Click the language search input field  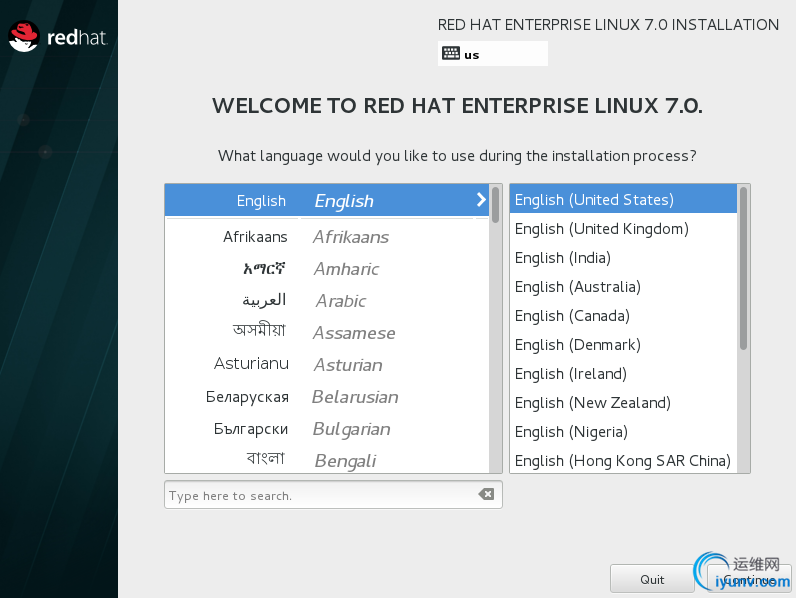318,495
